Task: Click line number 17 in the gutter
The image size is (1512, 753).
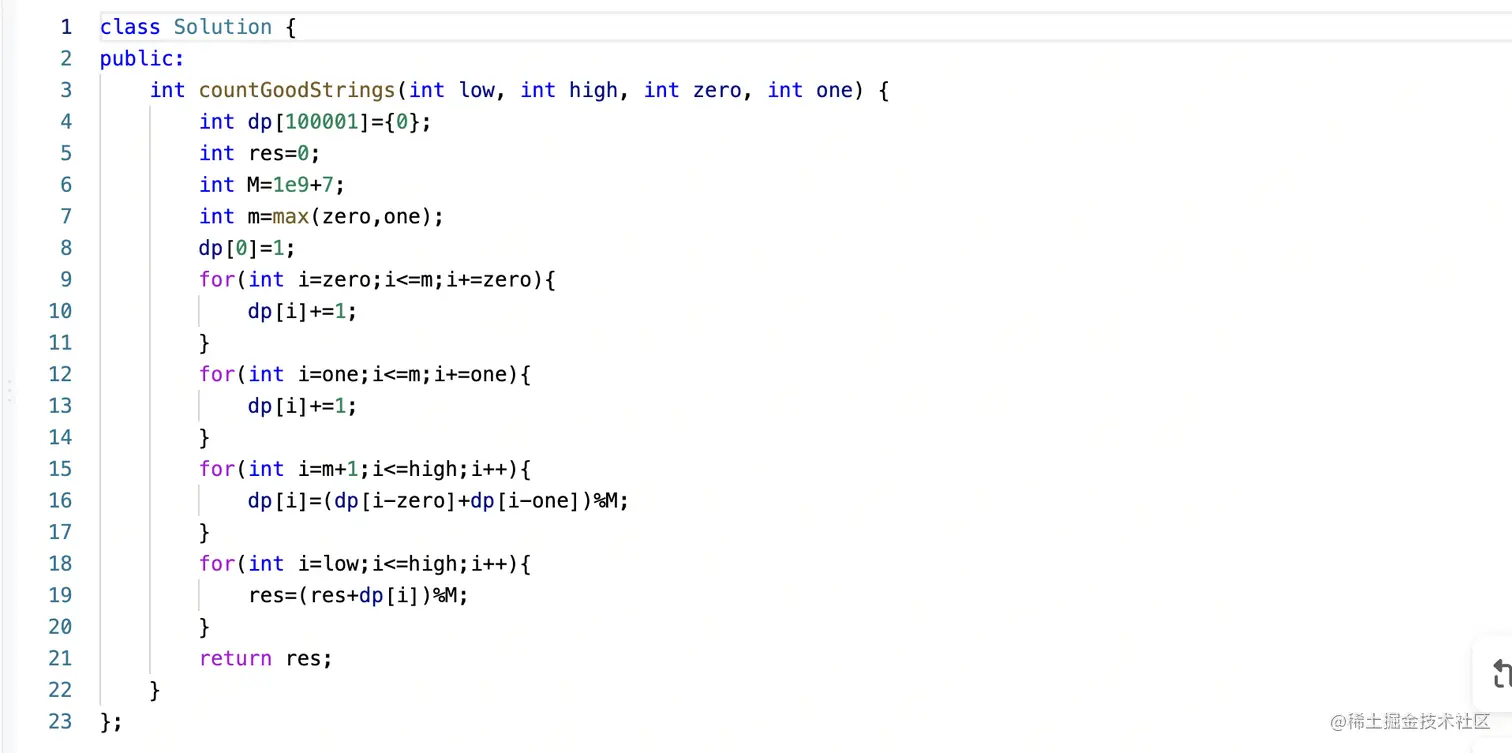Action: point(60,532)
